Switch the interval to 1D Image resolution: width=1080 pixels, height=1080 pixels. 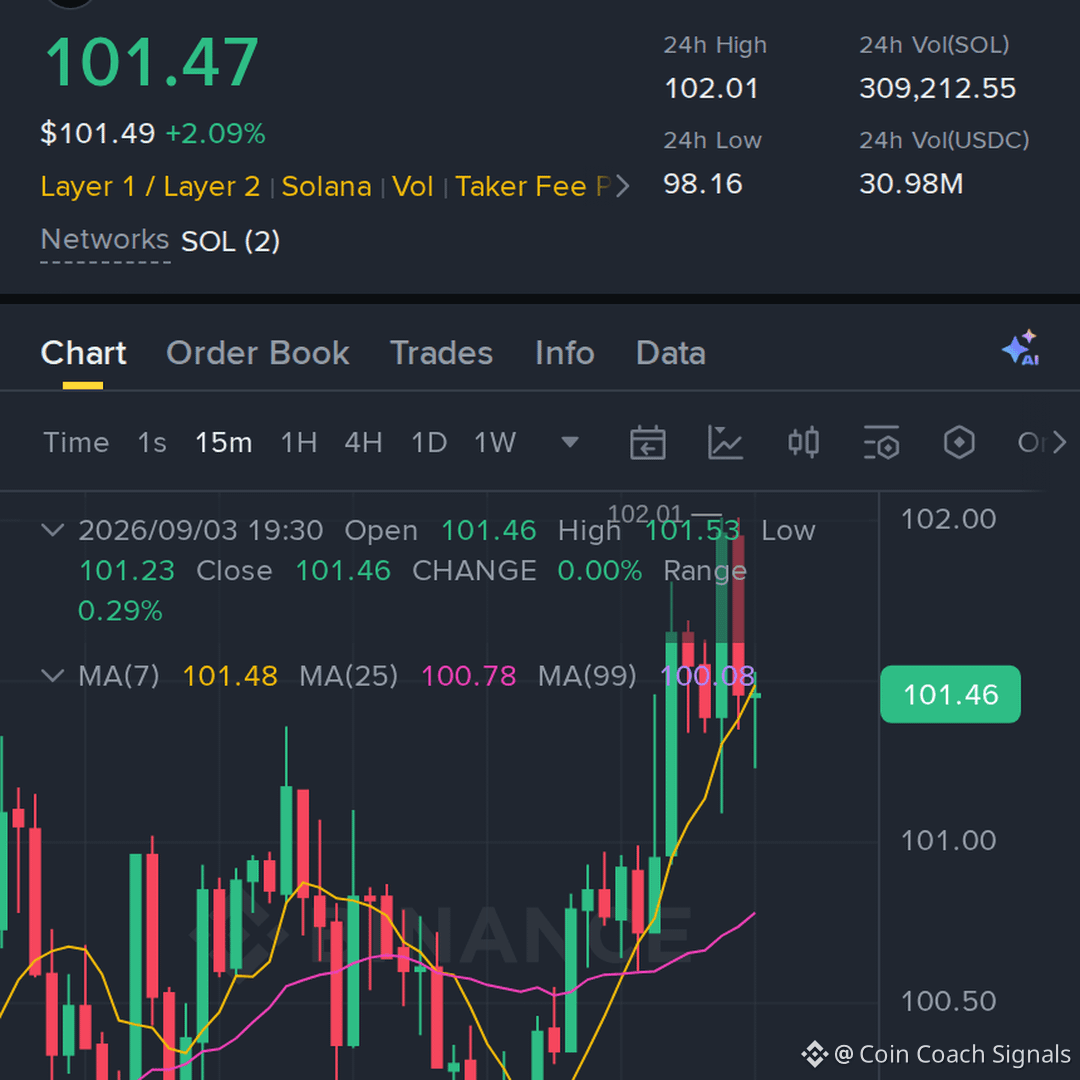tap(429, 442)
